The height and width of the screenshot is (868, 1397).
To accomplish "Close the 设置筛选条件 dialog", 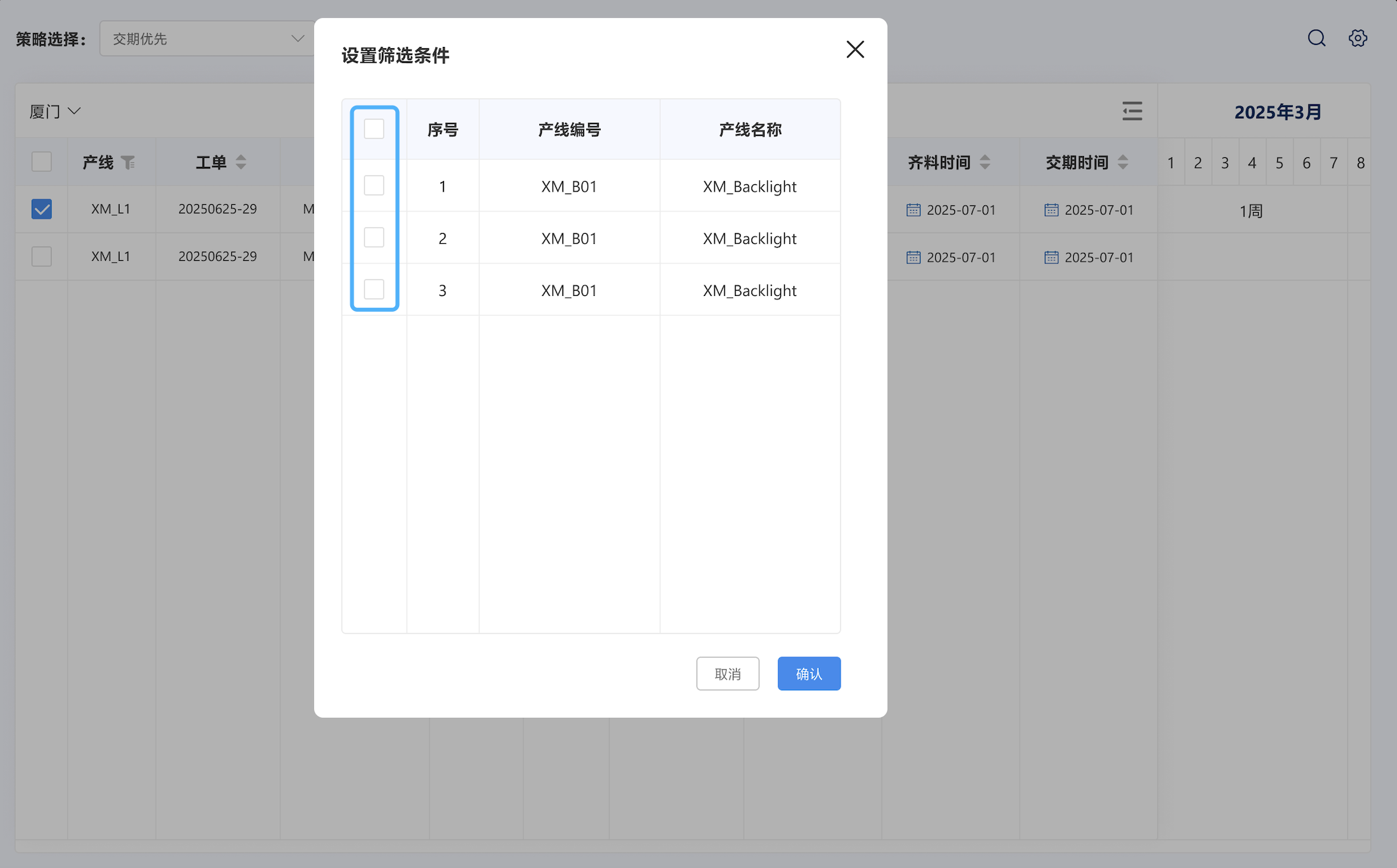I will click(855, 50).
